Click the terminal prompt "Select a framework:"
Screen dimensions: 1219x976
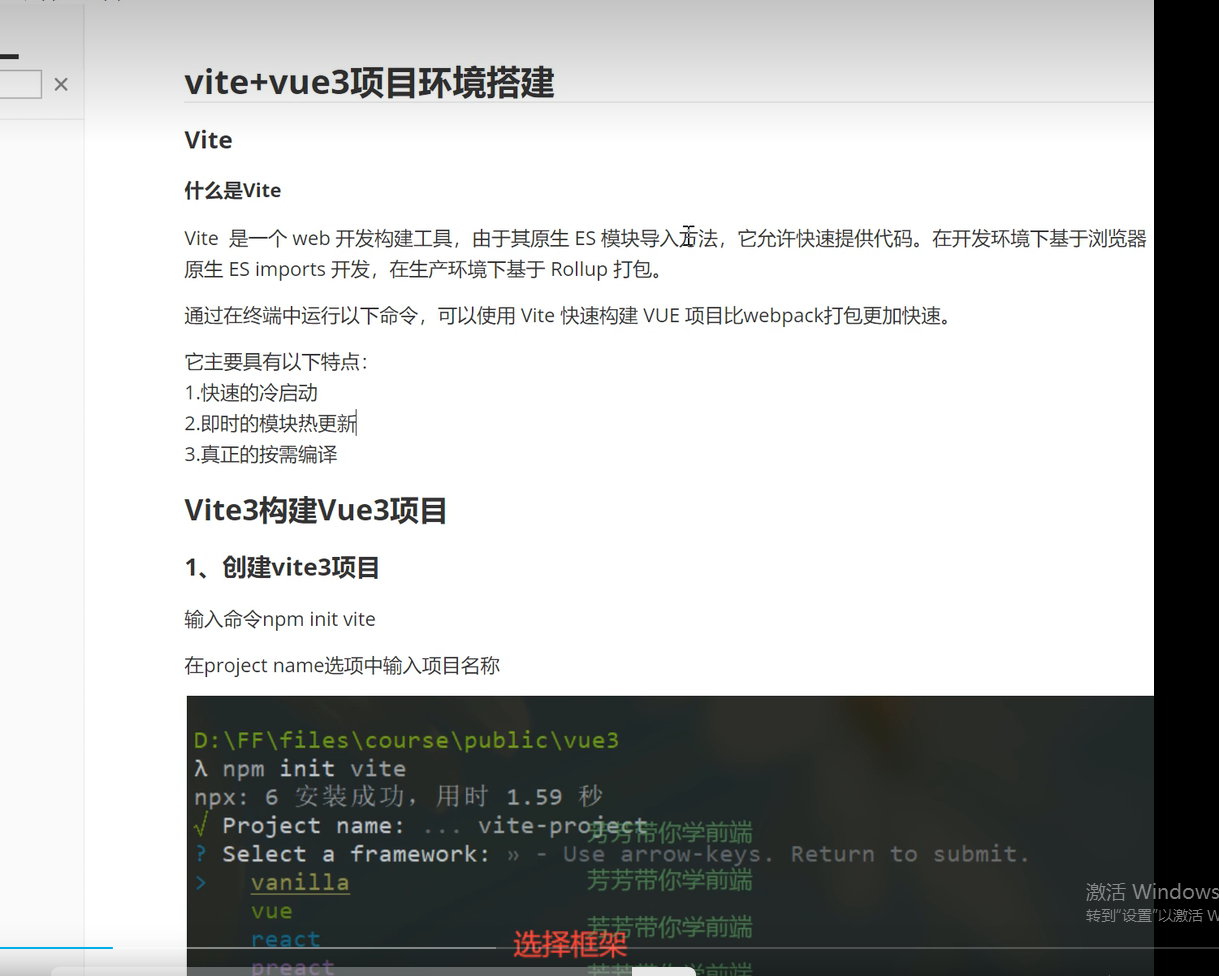point(357,854)
